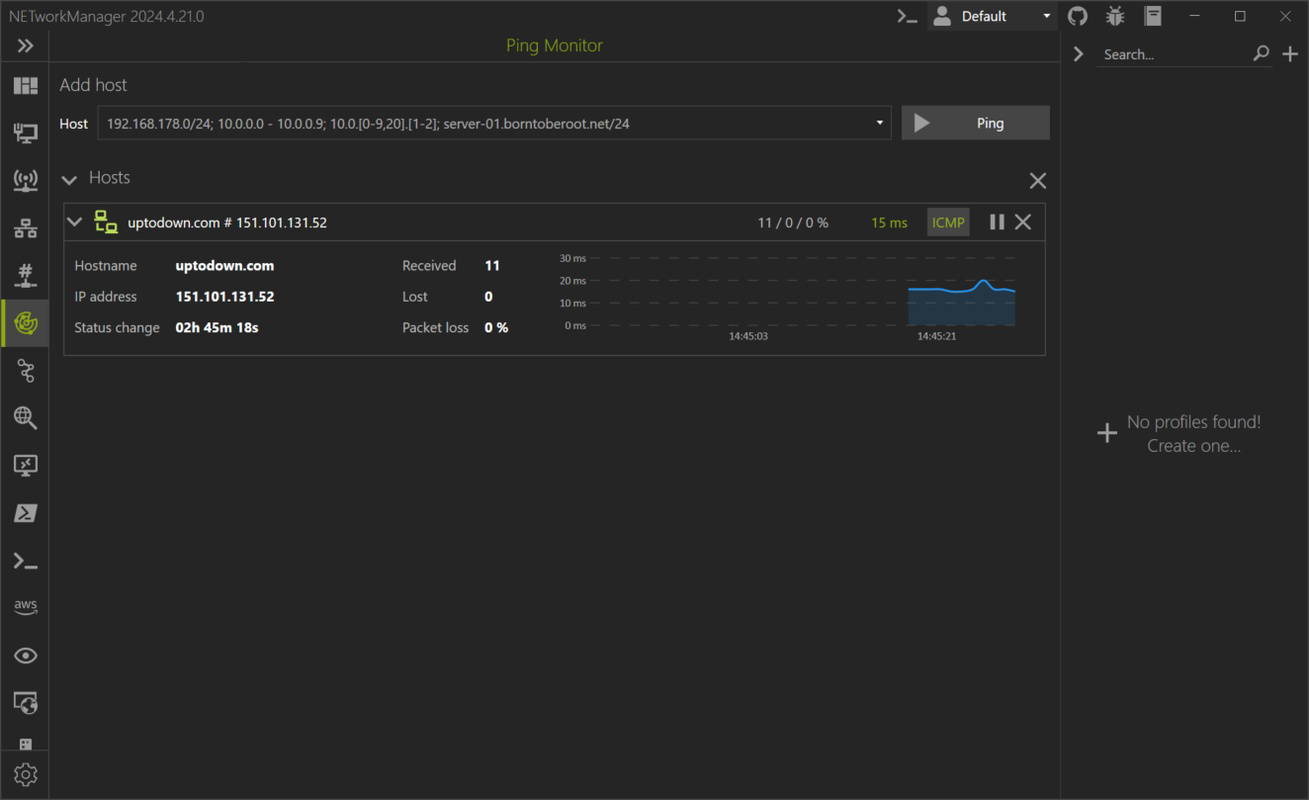Viewport: 1309px width, 800px height.
Task: Click the Packet loss value 0 %
Action: click(x=496, y=328)
